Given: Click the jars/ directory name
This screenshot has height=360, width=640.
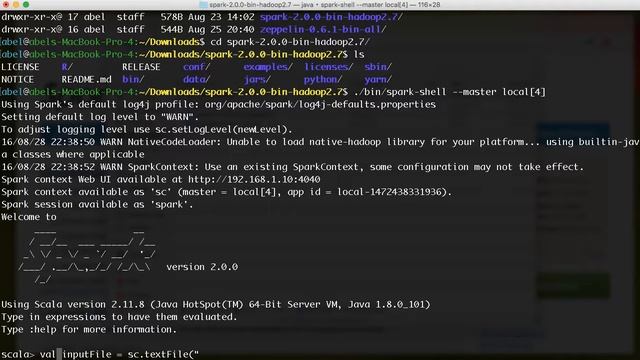Looking at the screenshot, I should pos(257,80).
